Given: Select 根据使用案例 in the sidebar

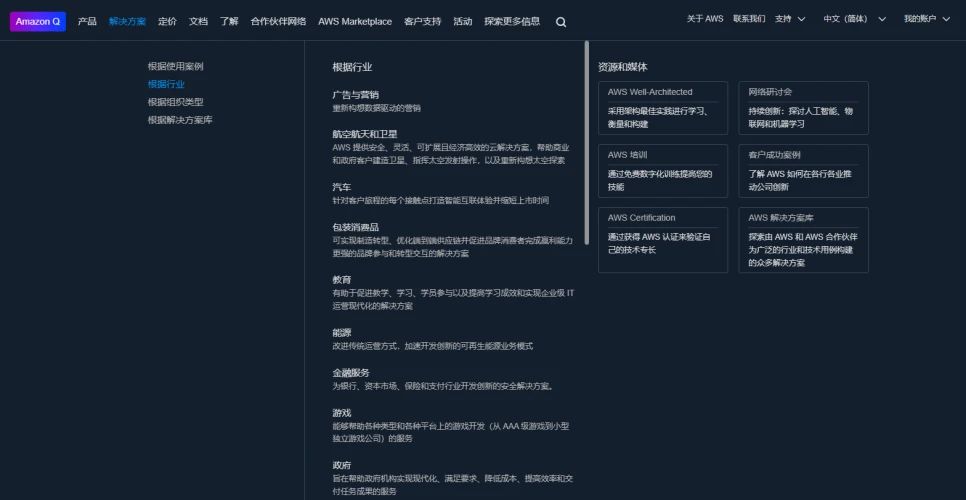Looking at the screenshot, I should click(x=176, y=67).
